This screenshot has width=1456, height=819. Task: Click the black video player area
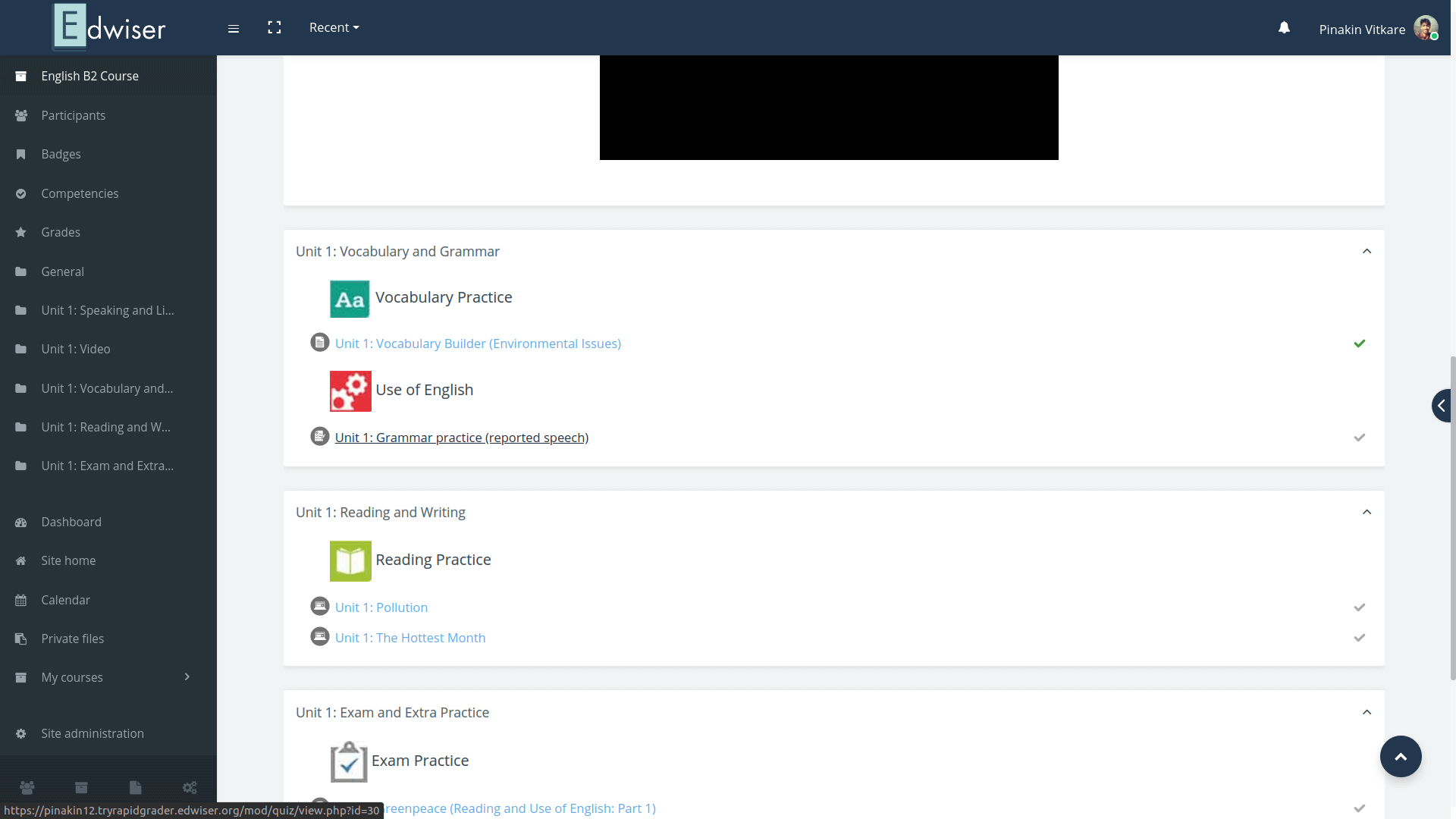(829, 108)
